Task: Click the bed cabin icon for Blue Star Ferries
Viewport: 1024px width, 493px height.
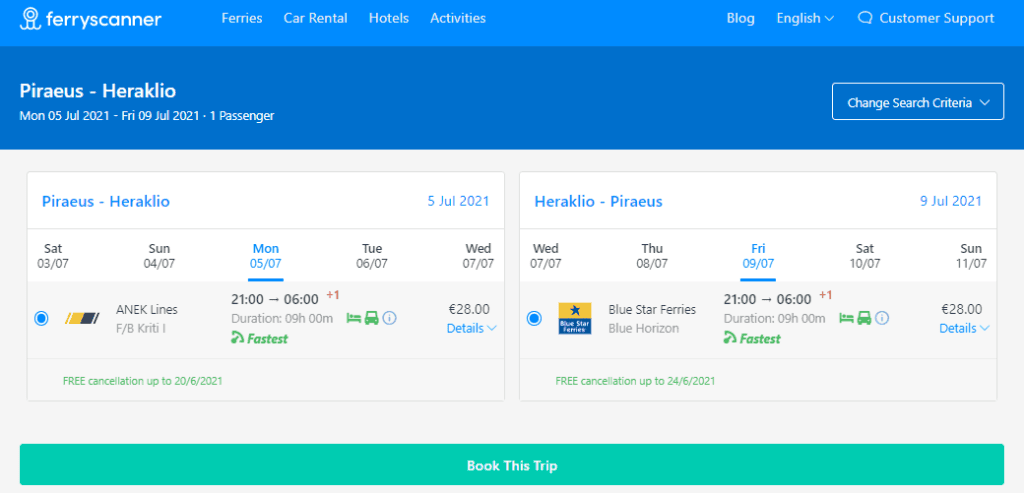Action: tap(845, 318)
